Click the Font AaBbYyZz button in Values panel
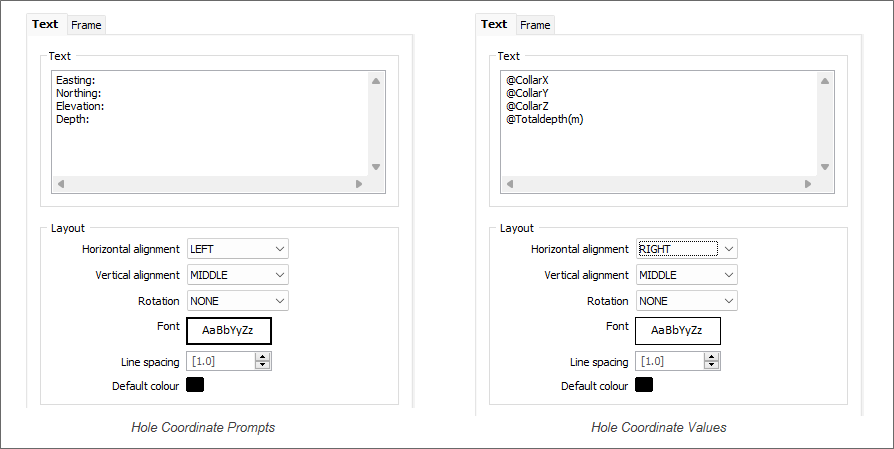The height and width of the screenshot is (449, 894). pos(678,330)
